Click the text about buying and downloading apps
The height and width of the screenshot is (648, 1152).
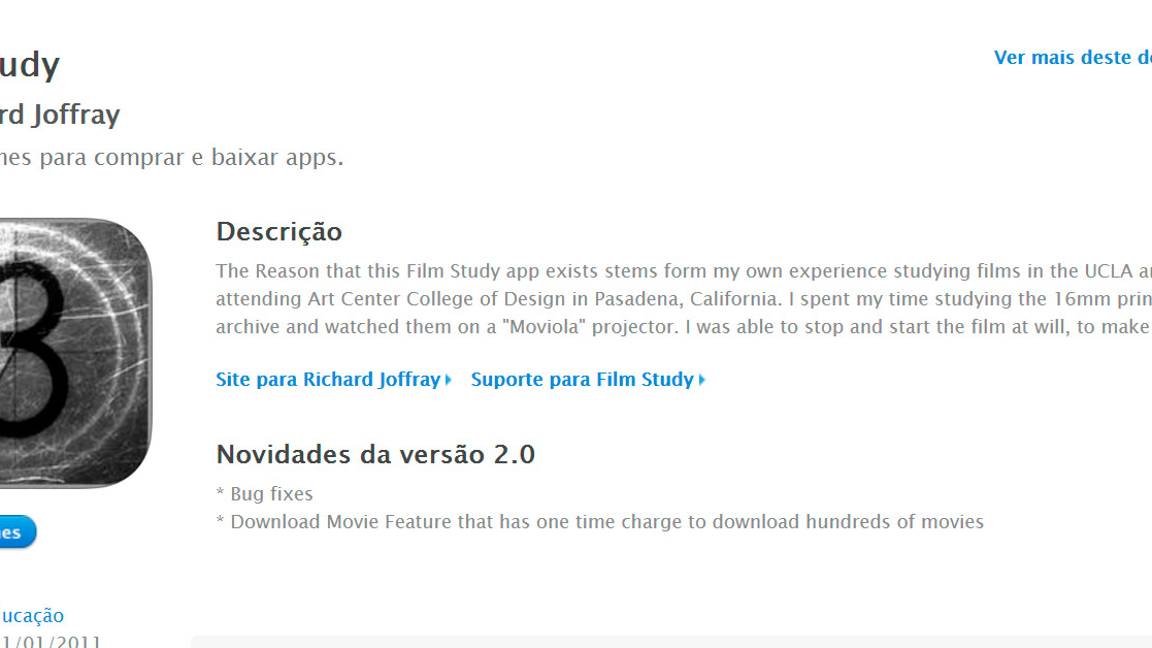170,158
